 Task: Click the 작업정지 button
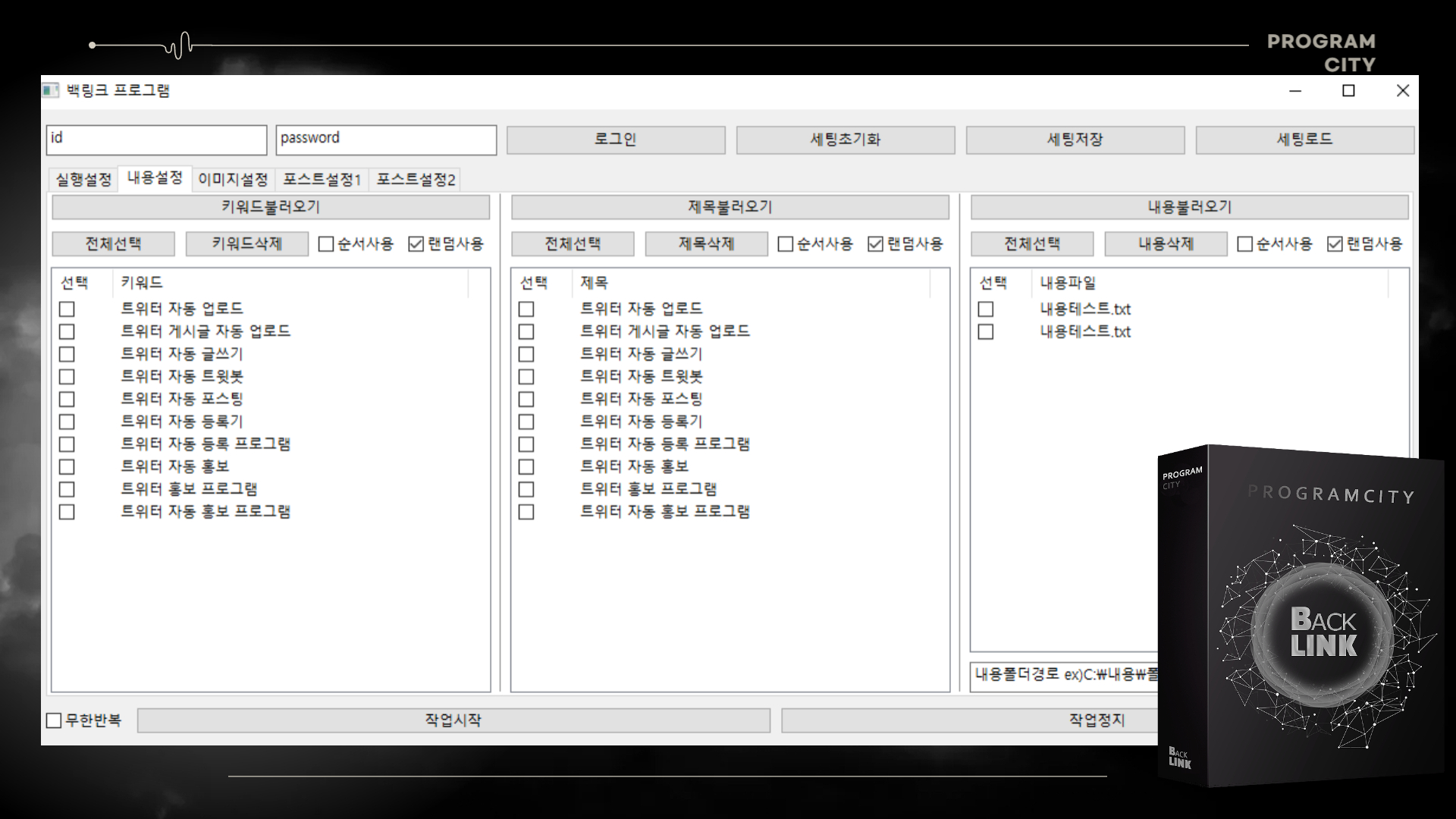[x=970, y=720]
